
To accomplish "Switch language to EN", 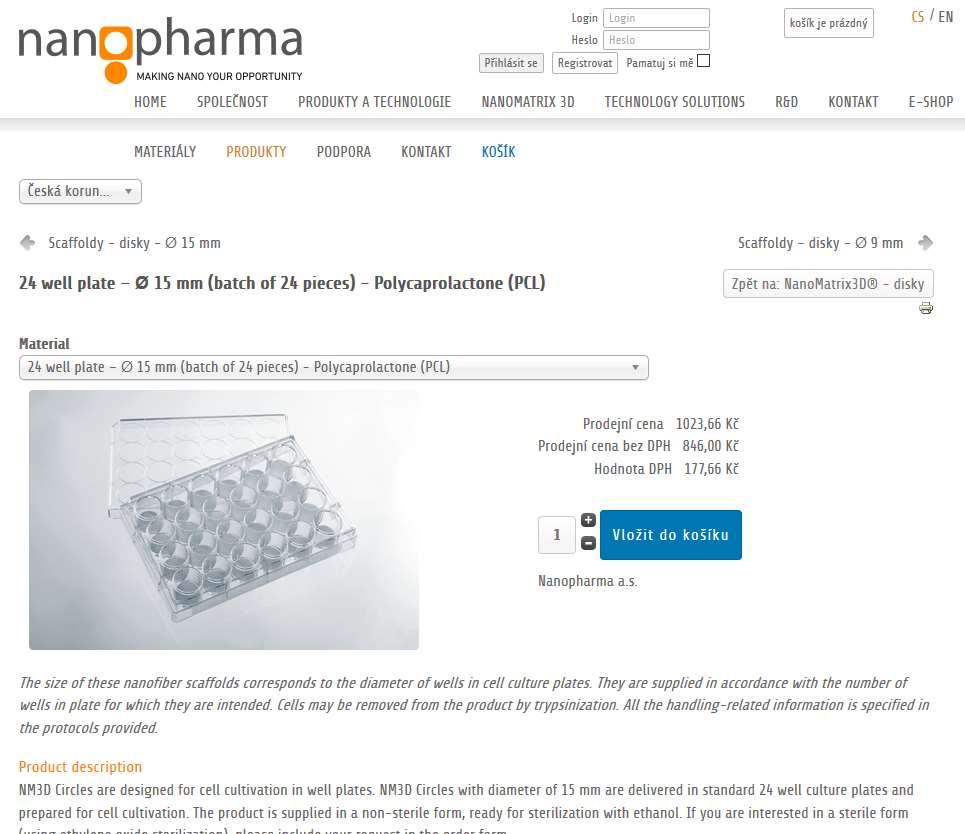I will 946,17.
